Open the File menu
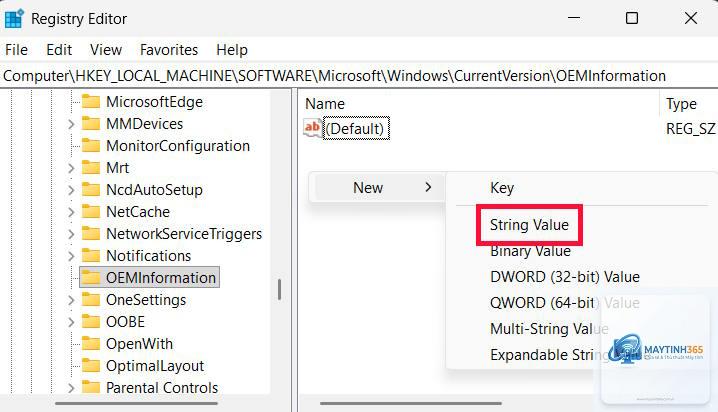718x412 pixels. [x=16, y=49]
